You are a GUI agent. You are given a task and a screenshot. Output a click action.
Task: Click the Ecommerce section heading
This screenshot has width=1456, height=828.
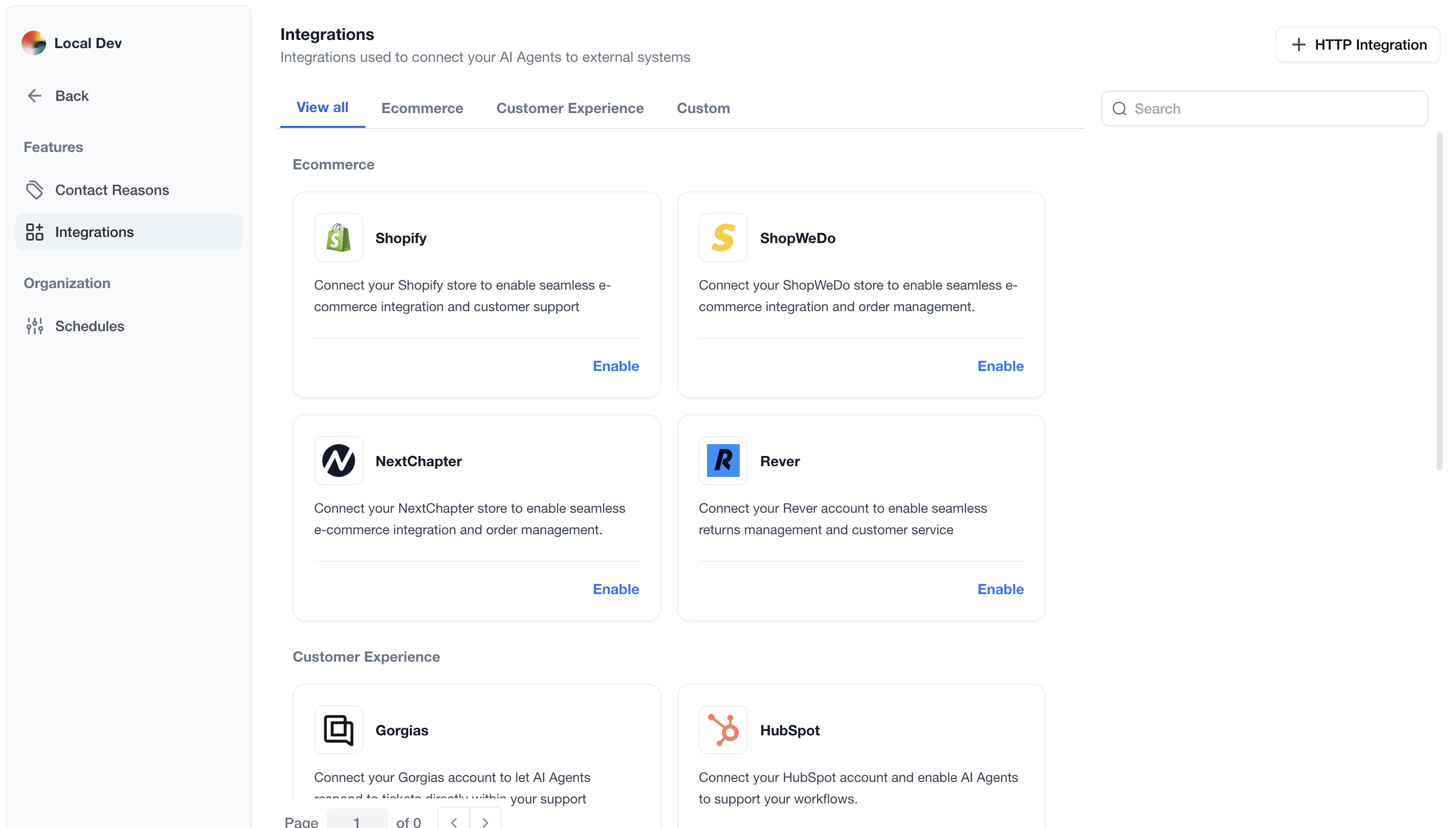333,164
